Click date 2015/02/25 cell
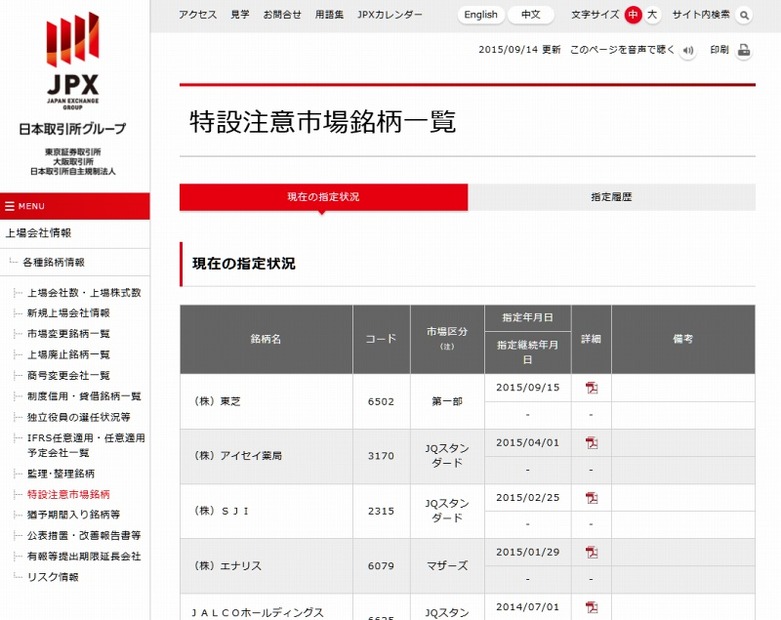This screenshot has height=620, width=781. tap(527, 497)
